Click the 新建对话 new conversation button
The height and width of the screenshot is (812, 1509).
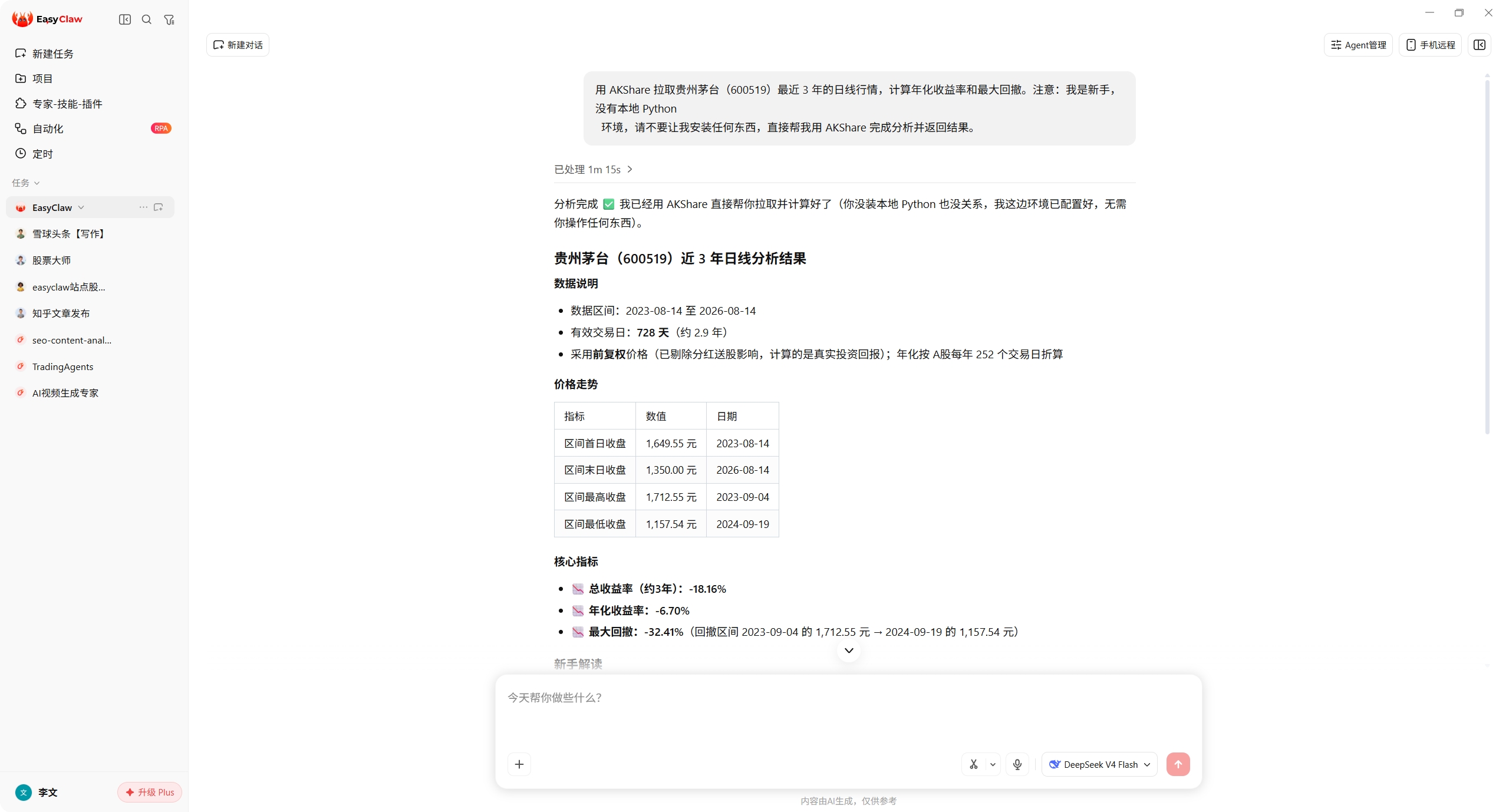pyautogui.click(x=238, y=45)
